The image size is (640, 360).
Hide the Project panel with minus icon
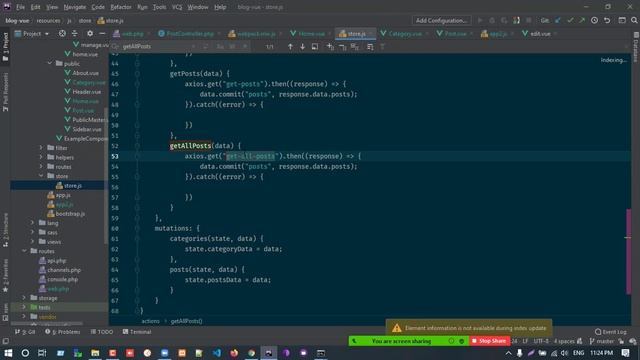coord(102,33)
